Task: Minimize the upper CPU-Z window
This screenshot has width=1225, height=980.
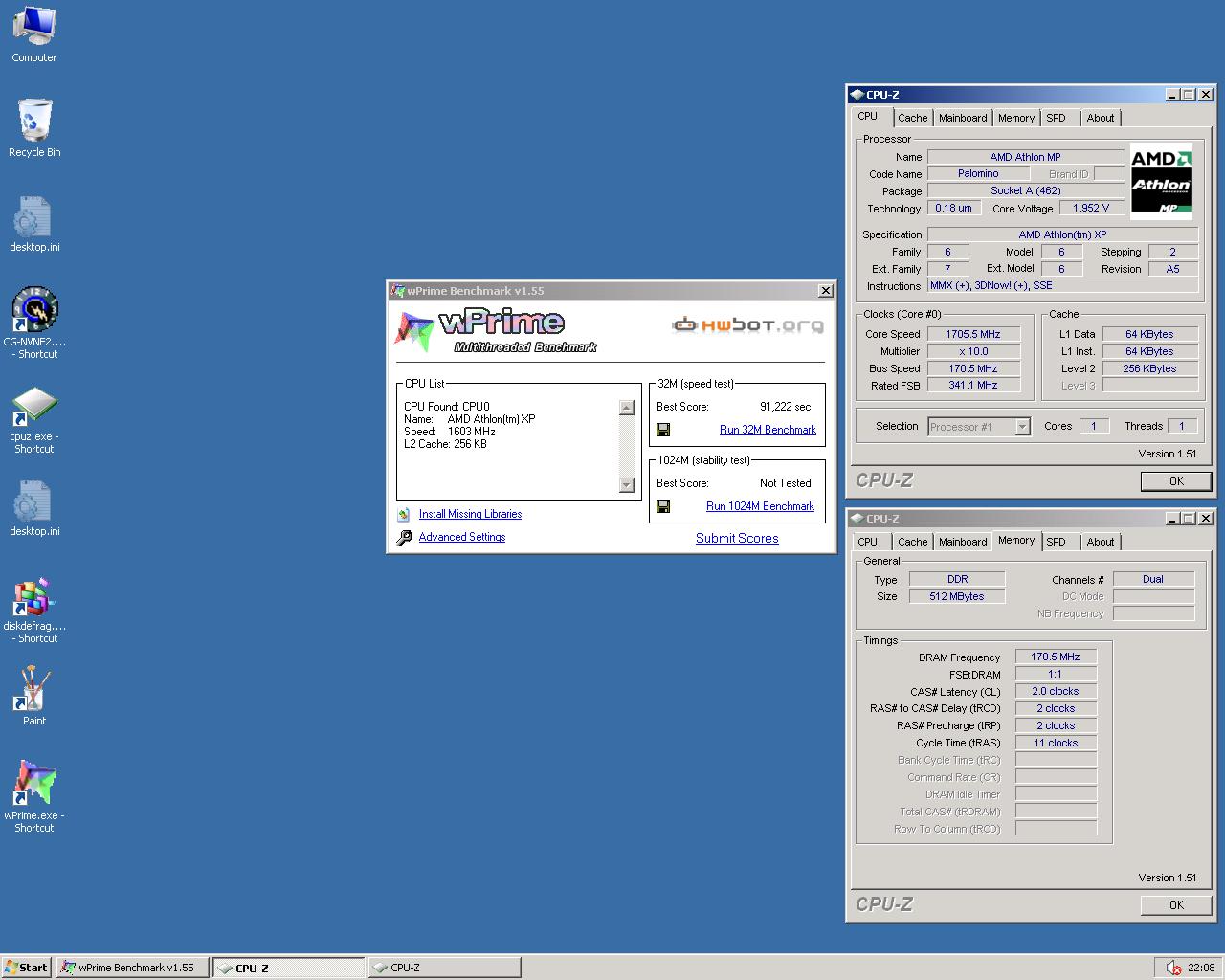Action: coord(1172,95)
